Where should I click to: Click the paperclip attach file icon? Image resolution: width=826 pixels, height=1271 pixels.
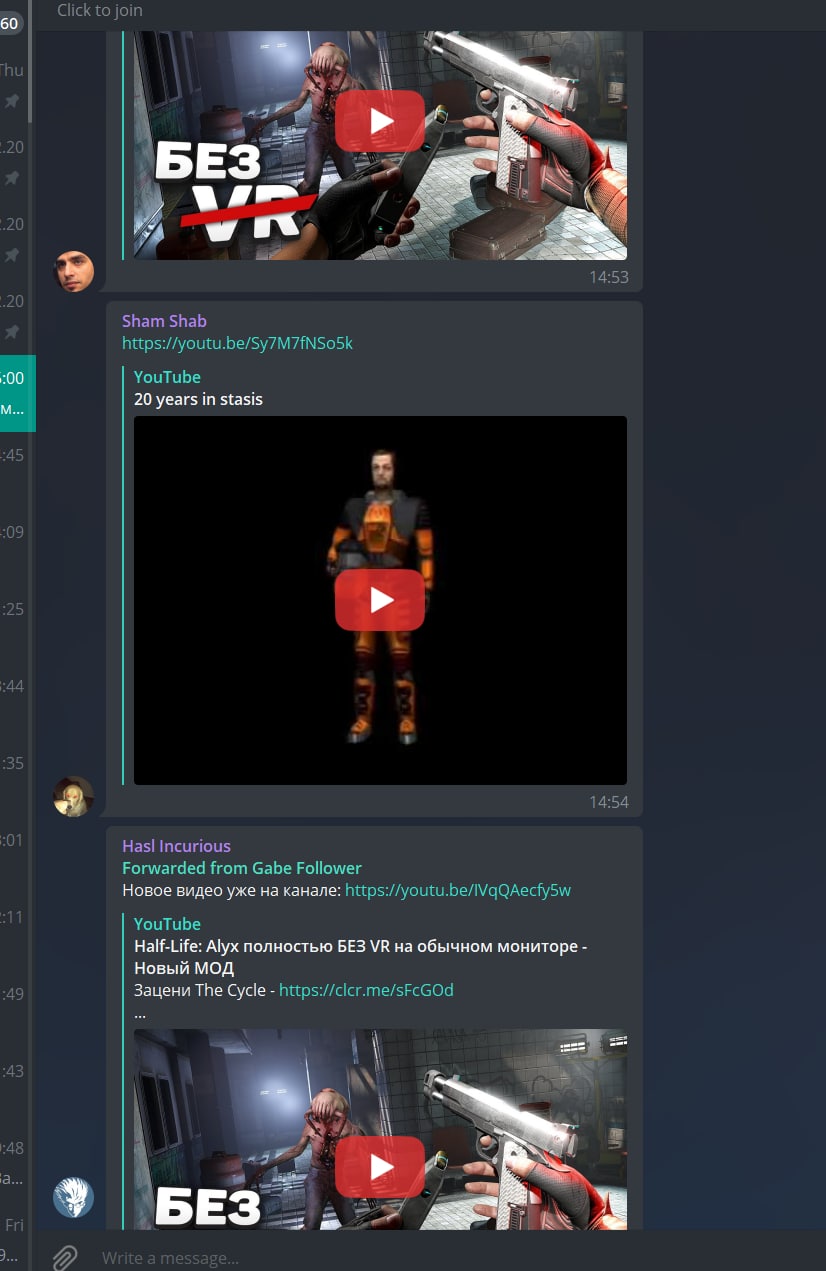click(x=65, y=1257)
